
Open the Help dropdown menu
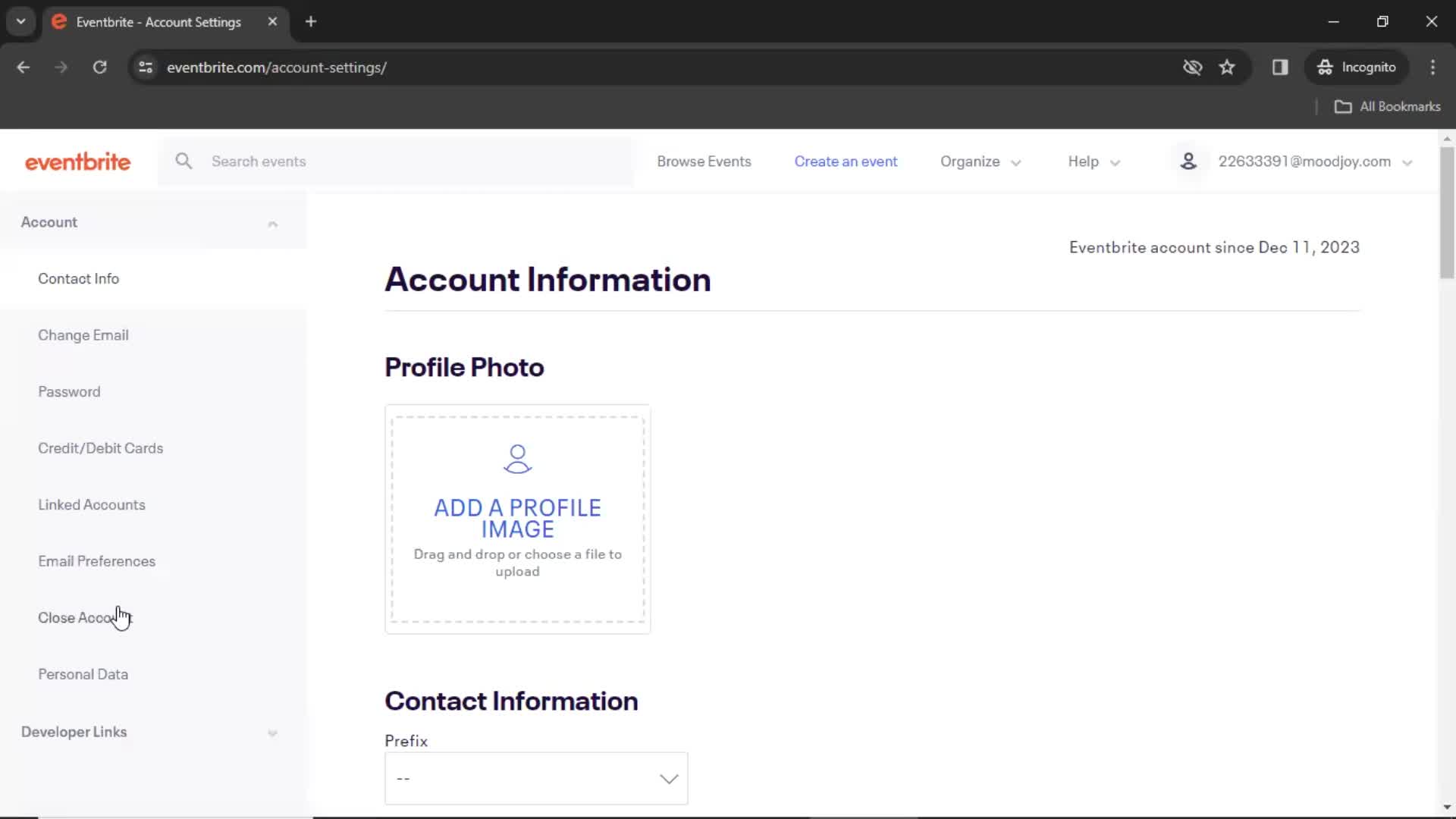pyautogui.click(x=1094, y=162)
